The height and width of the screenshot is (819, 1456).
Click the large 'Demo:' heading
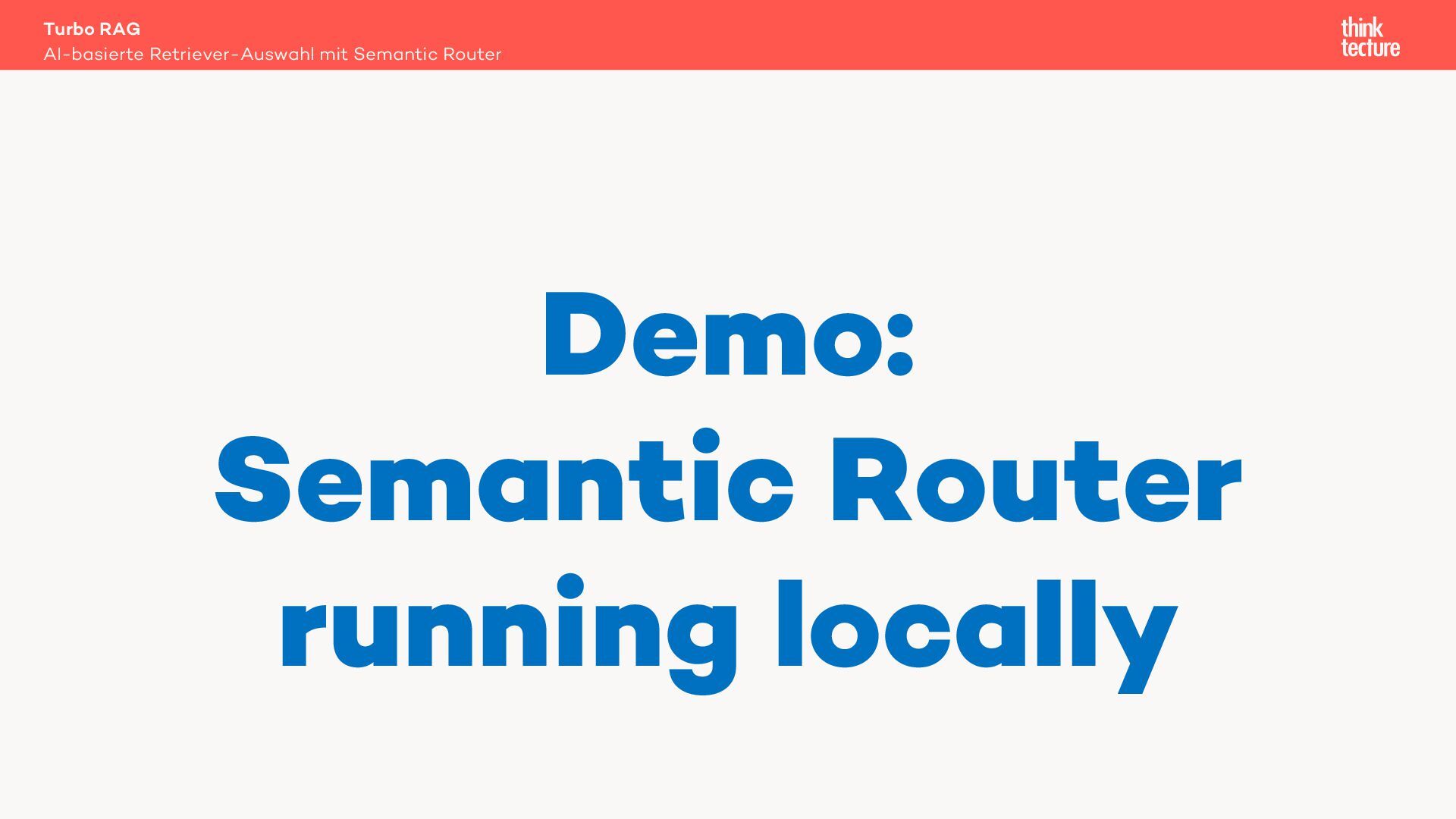pos(728,335)
